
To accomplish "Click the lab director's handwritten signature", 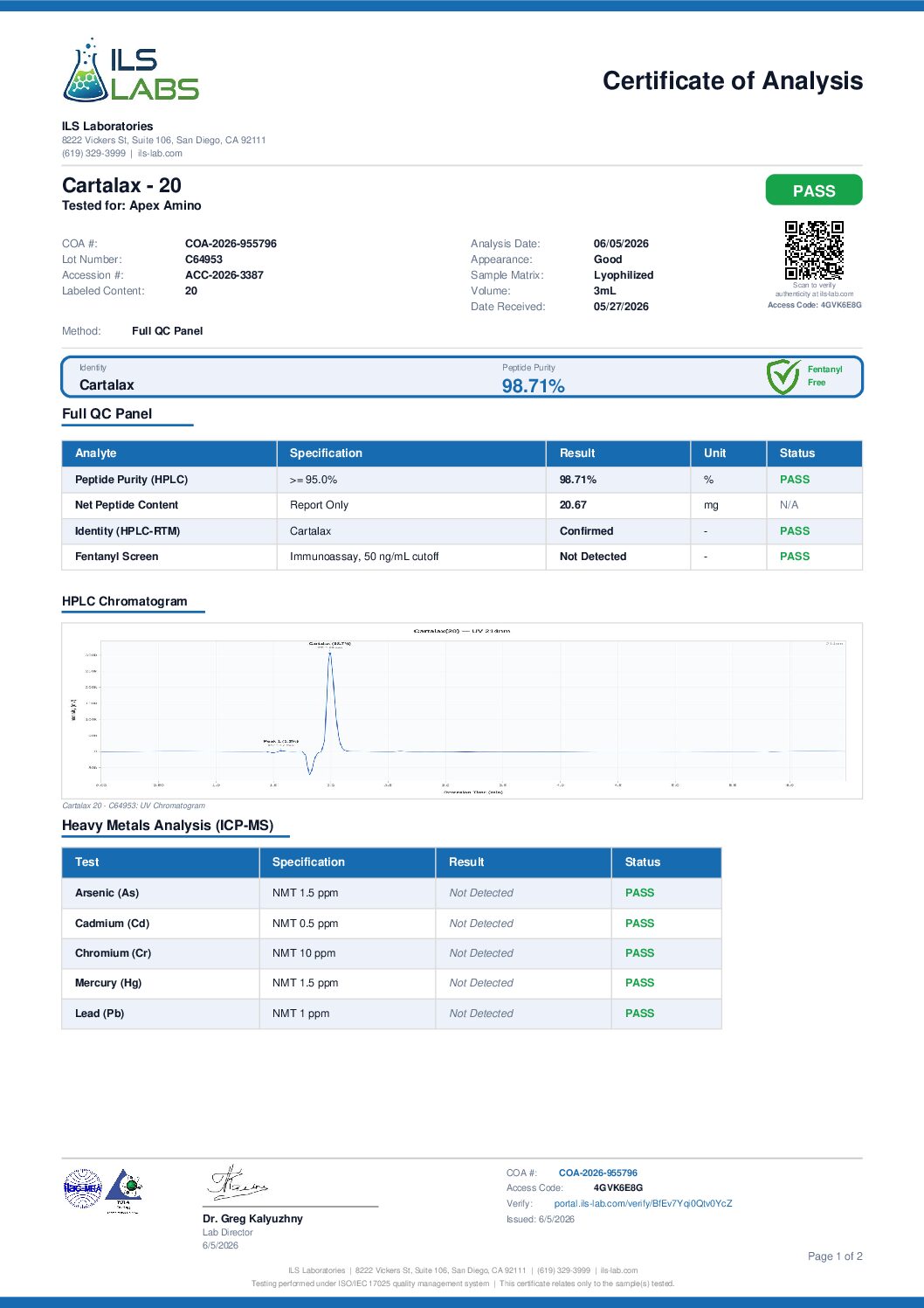I will tap(237, 1182).
